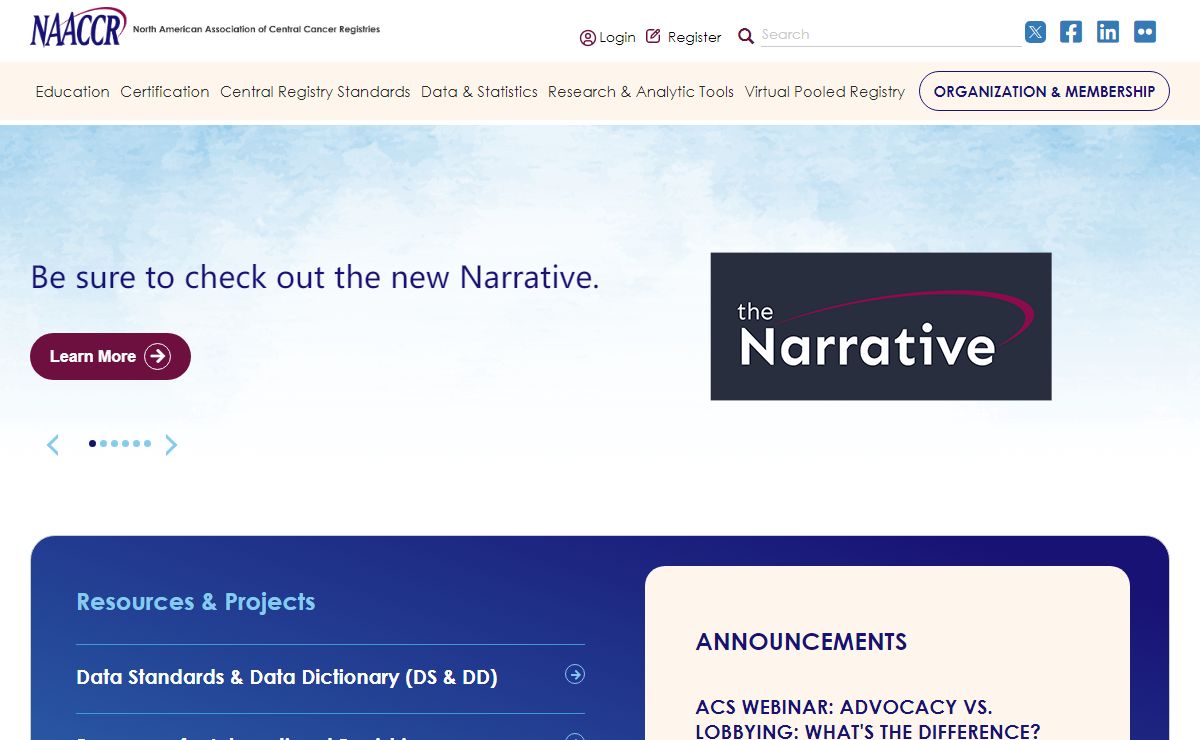Advance carousel with right arrow
This screenshot has width=1200, height=740.
coord(171,445)
